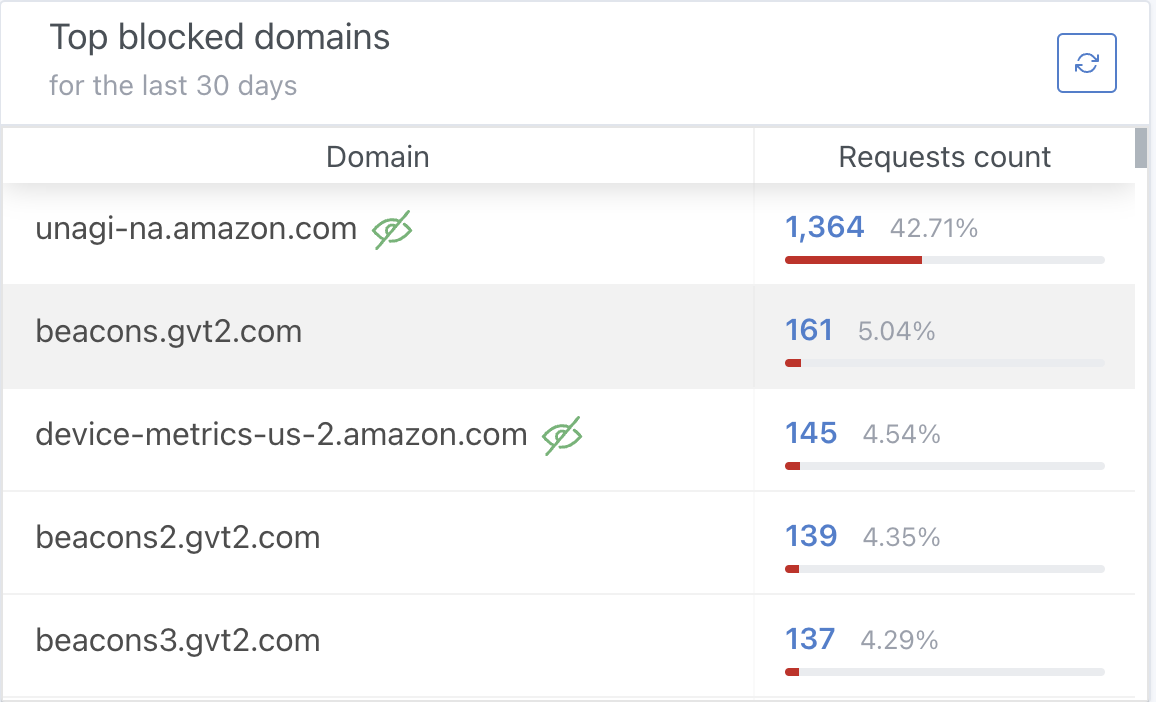Viewport: 1156px width, 702px height.
Task: Click beacons2.gvt2.com in the list
Action: coord(178,538)
